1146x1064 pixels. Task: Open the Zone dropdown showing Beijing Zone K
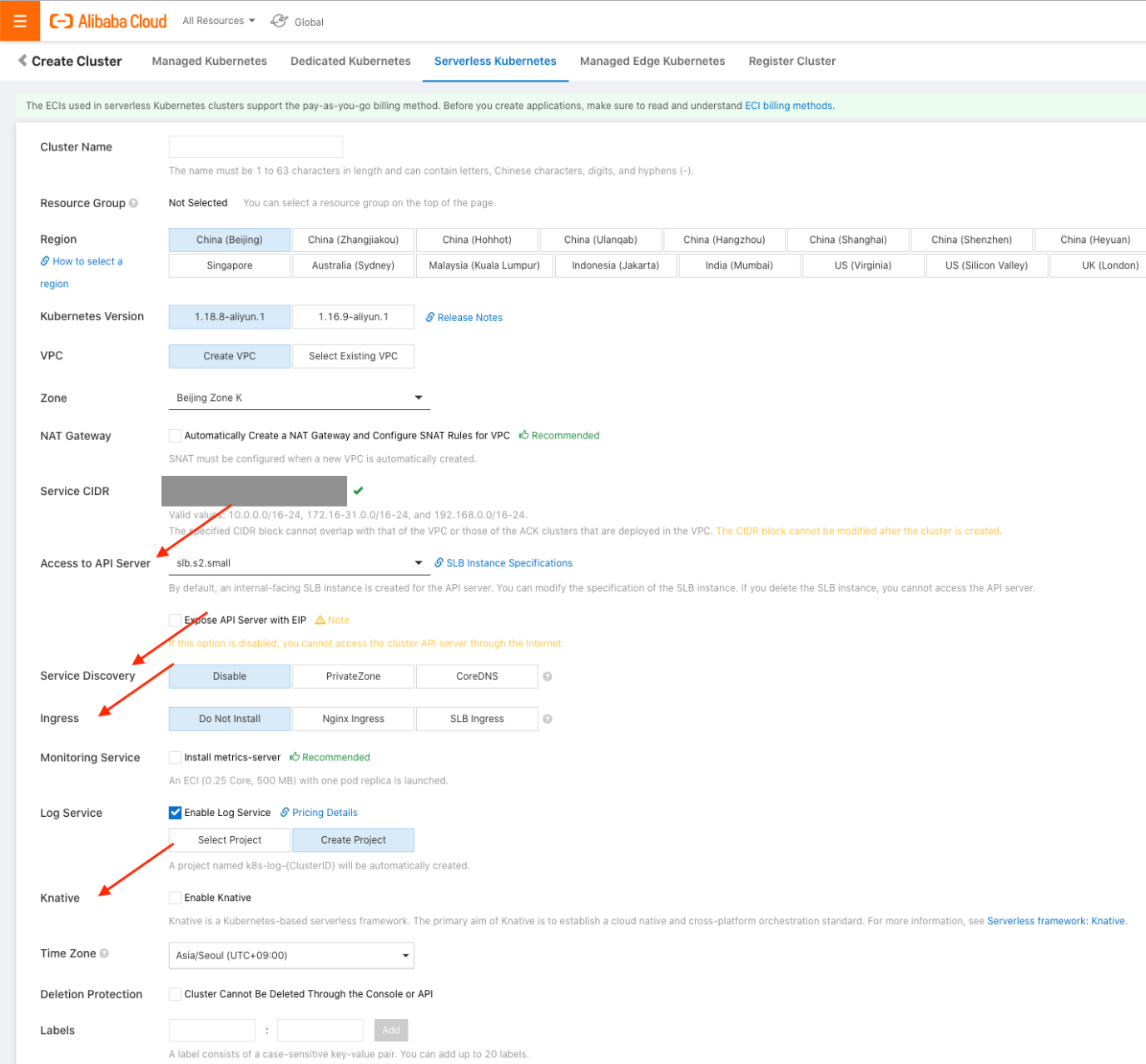(300, 398)
